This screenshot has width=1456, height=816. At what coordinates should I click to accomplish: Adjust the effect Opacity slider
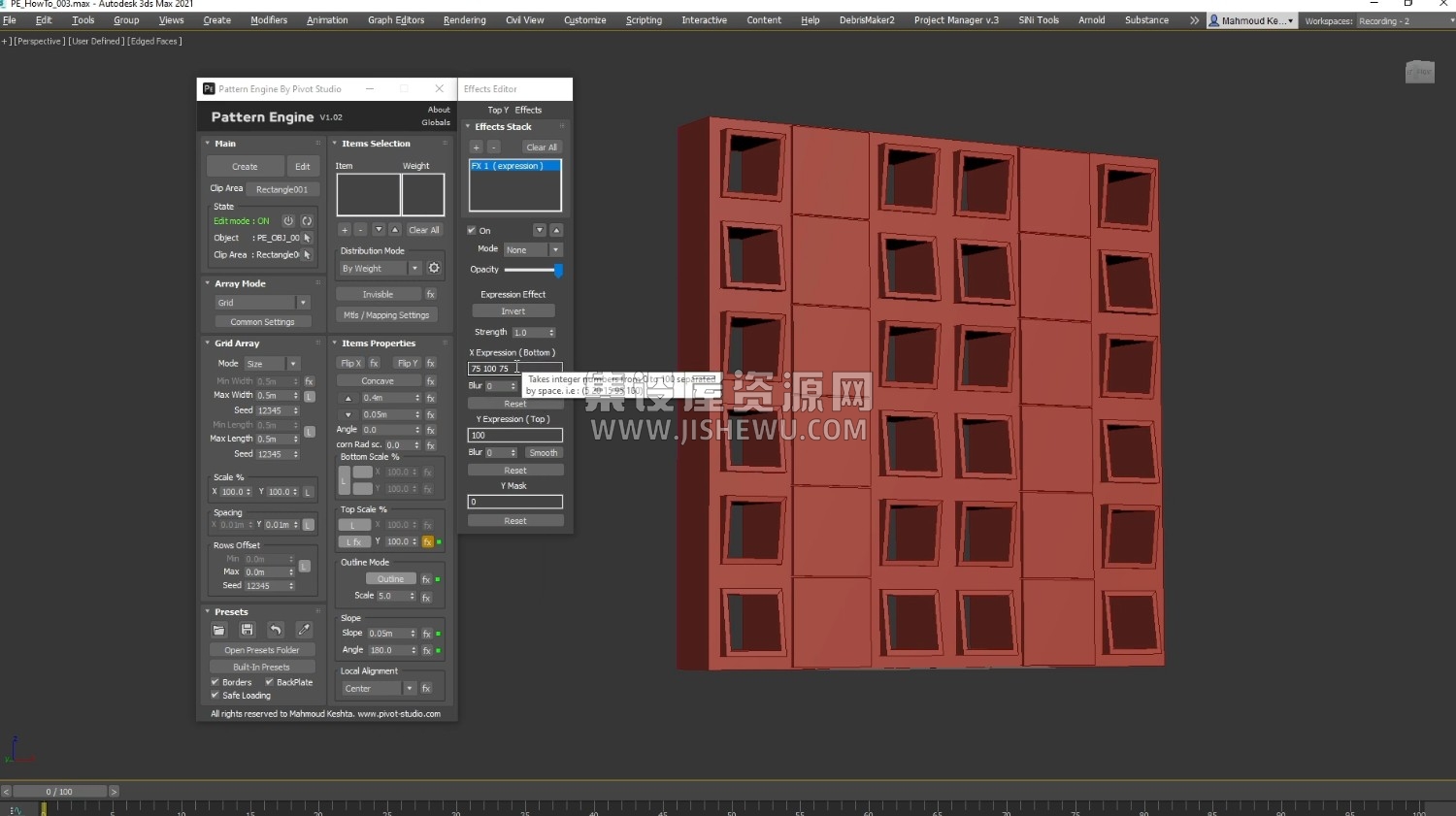pyautogui.click(x=532, y=270)
